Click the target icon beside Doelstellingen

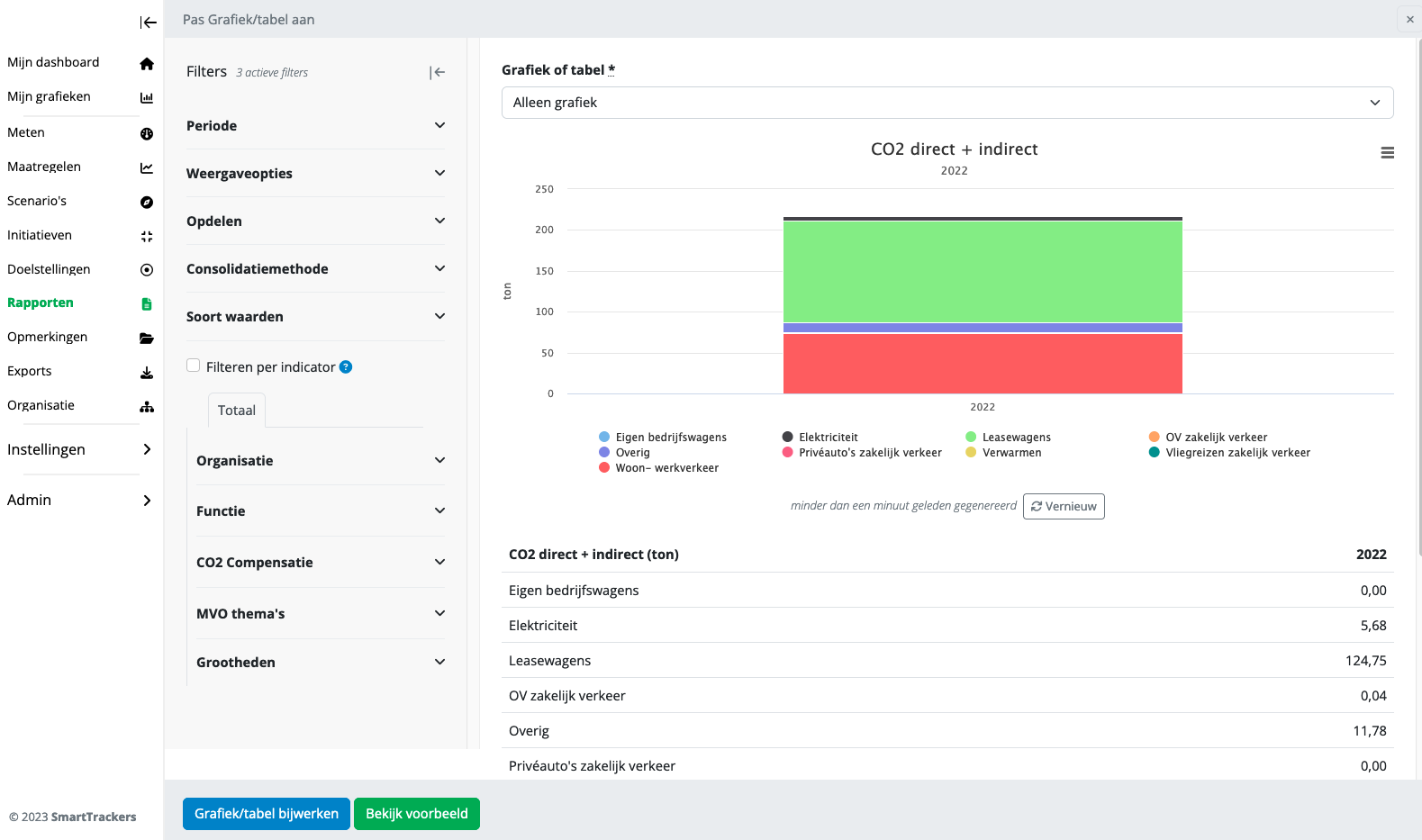coord(147,270)
